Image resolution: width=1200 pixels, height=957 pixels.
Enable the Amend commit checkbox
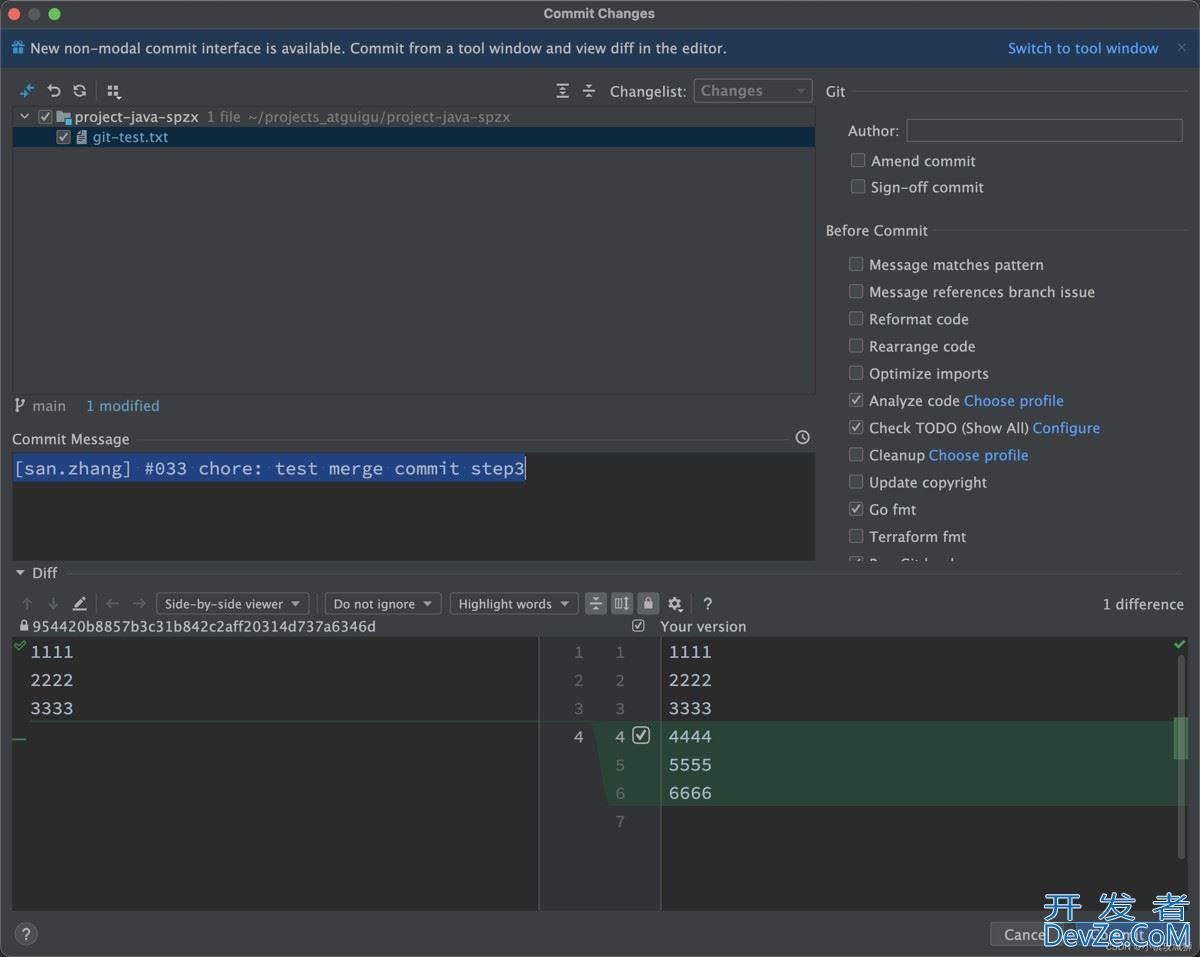point(858,161)
